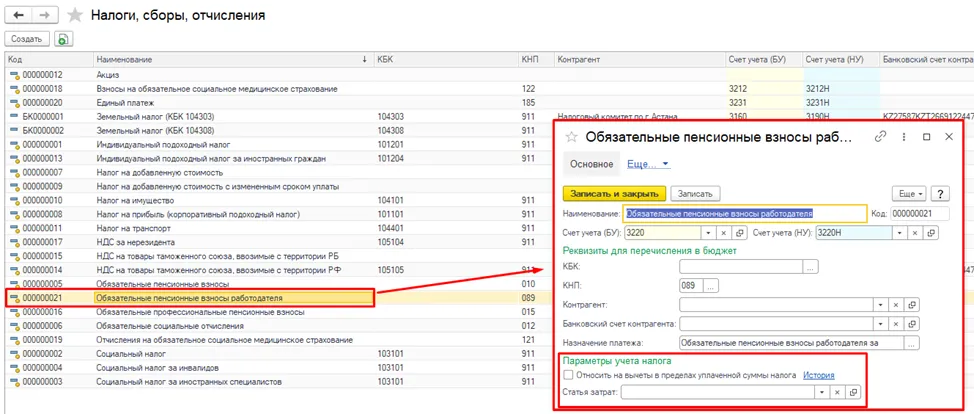Click ellipsis button of Назначение платежа
The image size is (974, 414).
[x=911, y=343]
